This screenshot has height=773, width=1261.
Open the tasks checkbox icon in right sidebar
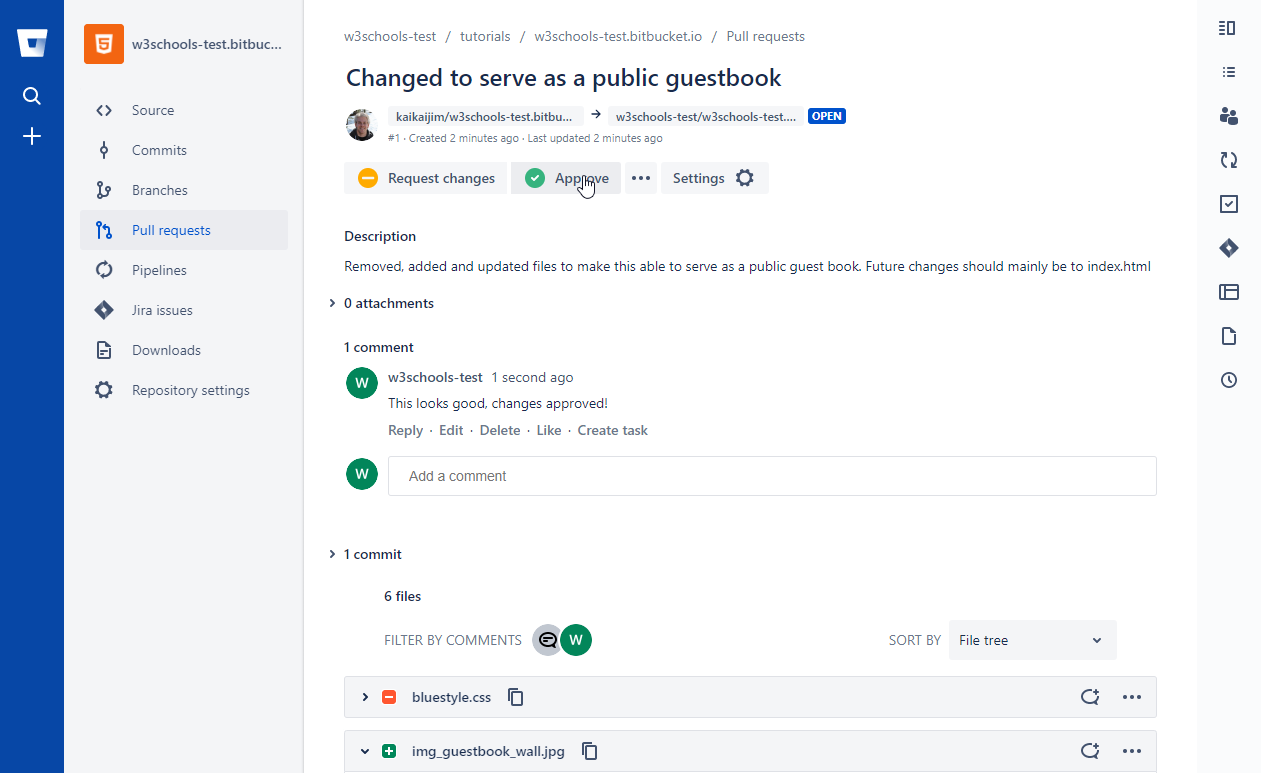(x=1228, y=204)
